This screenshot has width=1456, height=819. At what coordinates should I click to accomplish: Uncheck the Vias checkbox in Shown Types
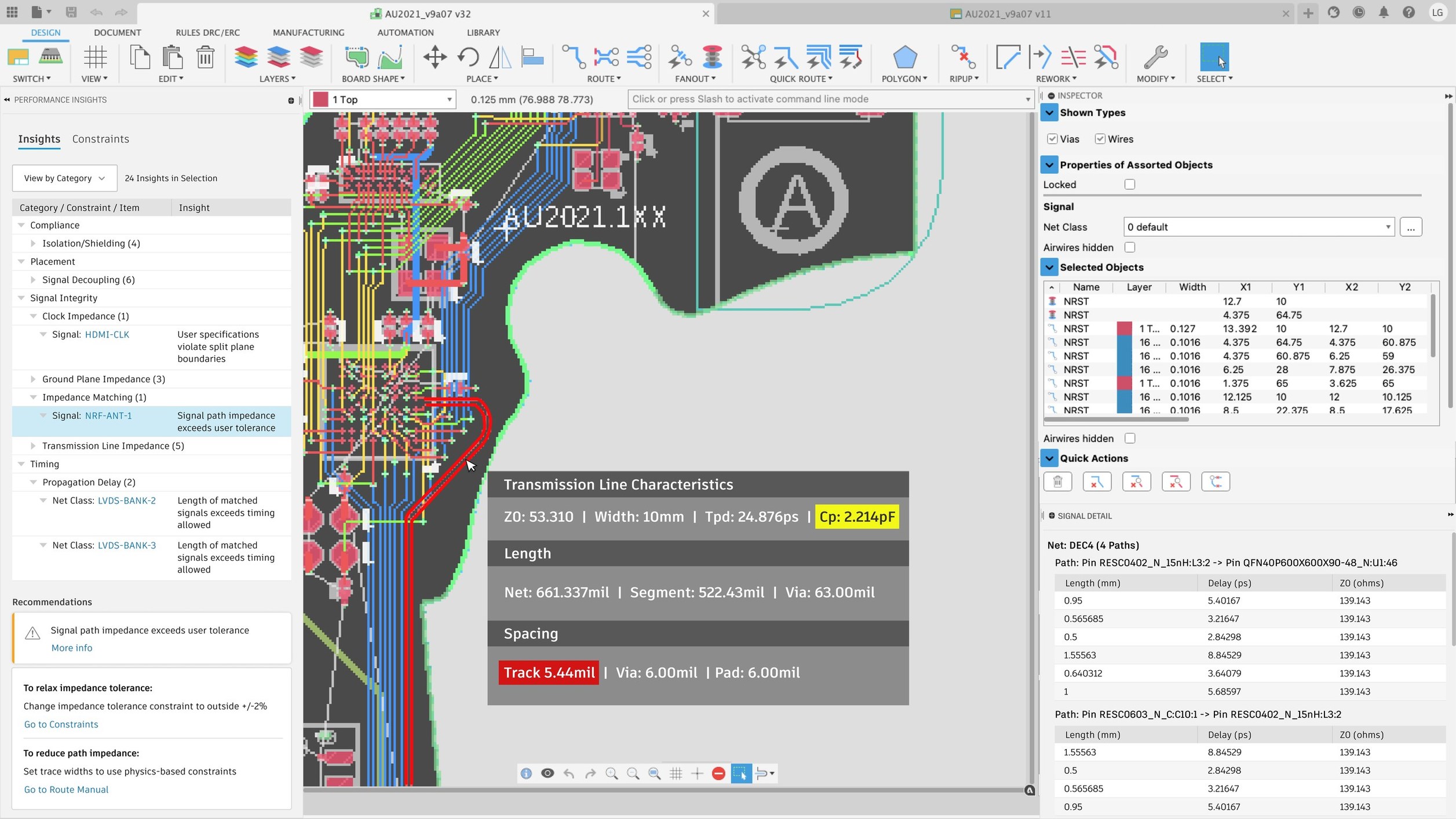click(x=1053, y=139)
